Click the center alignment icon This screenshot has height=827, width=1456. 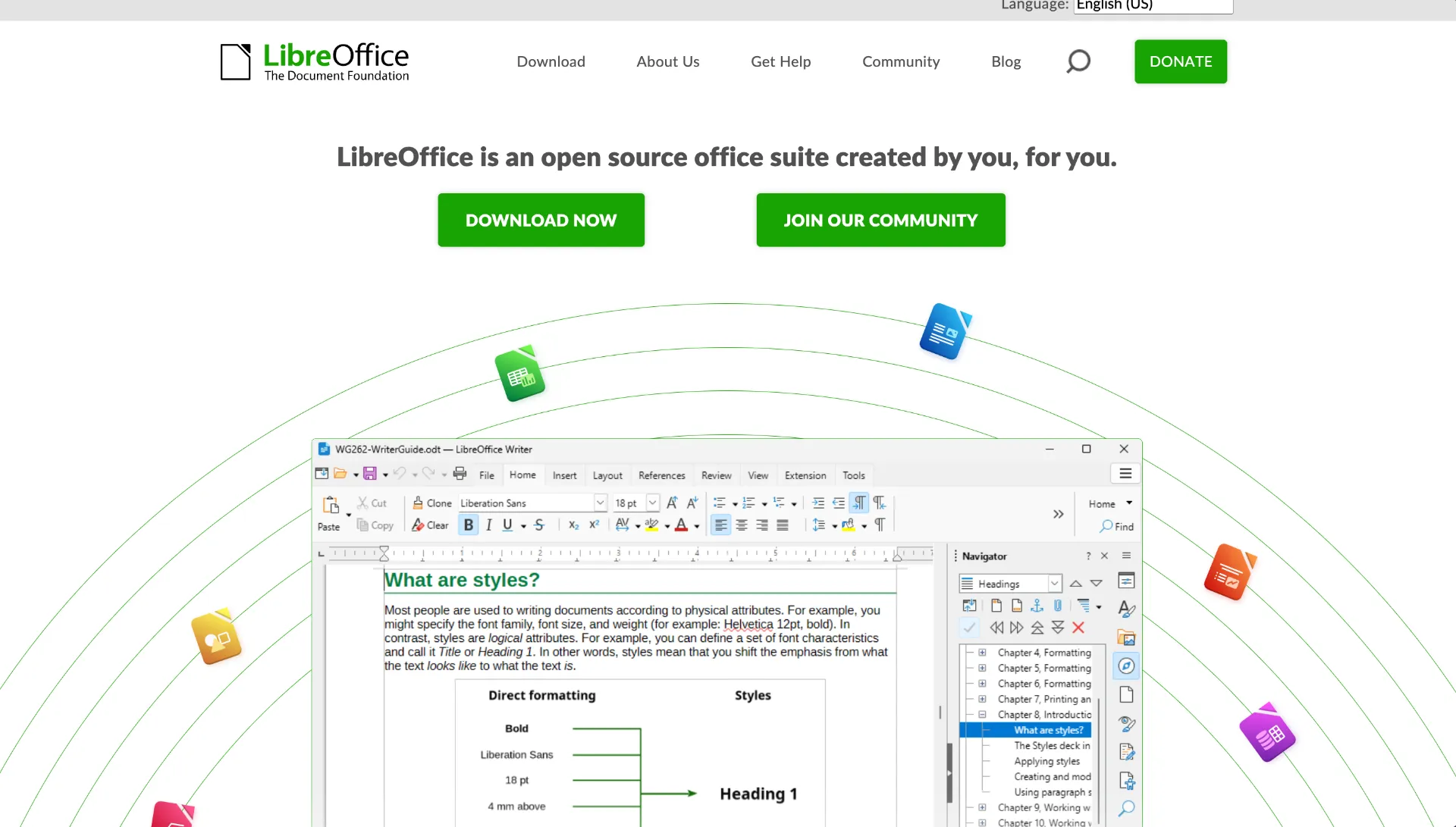pyautogui.click(x=742, y=525)
